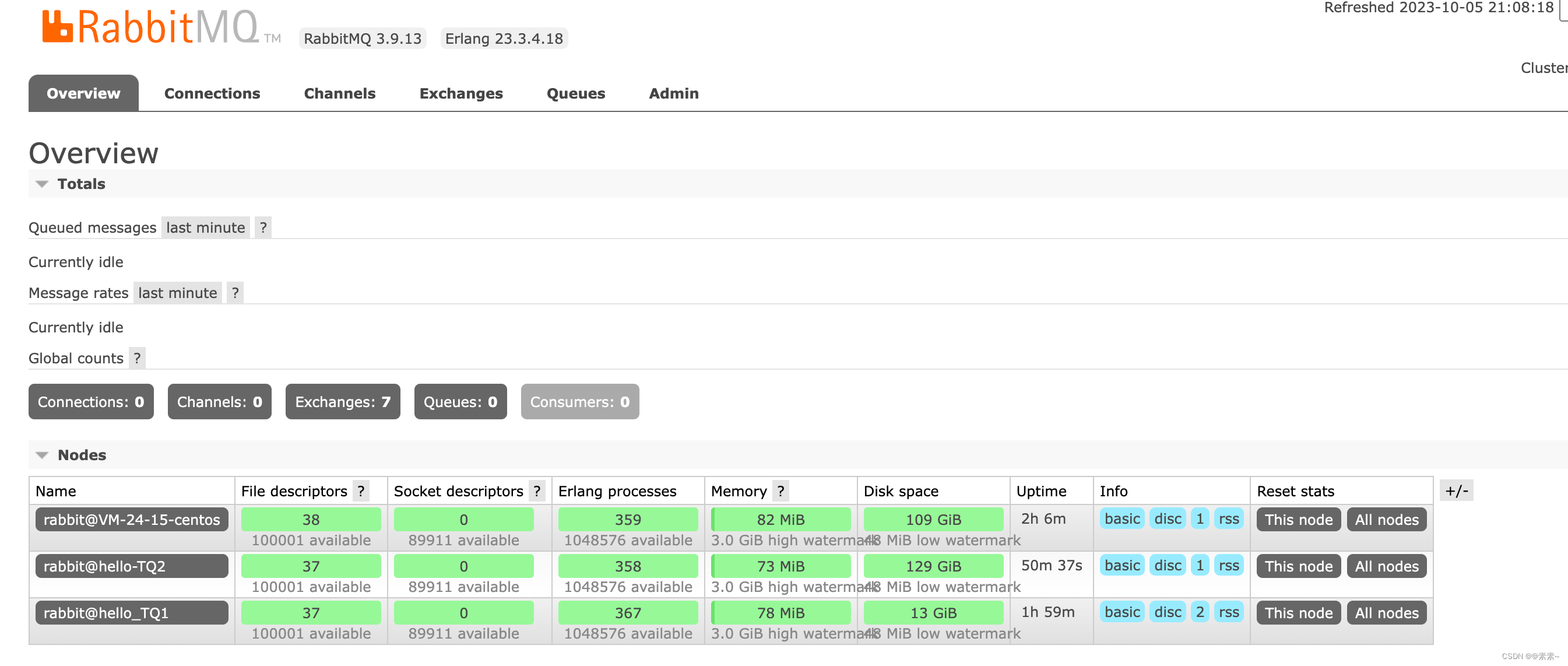The height and width of the screenshot is (666, 1568).
Task: Click help icon next to Queued messages
Action: click(x=263, y=227)
